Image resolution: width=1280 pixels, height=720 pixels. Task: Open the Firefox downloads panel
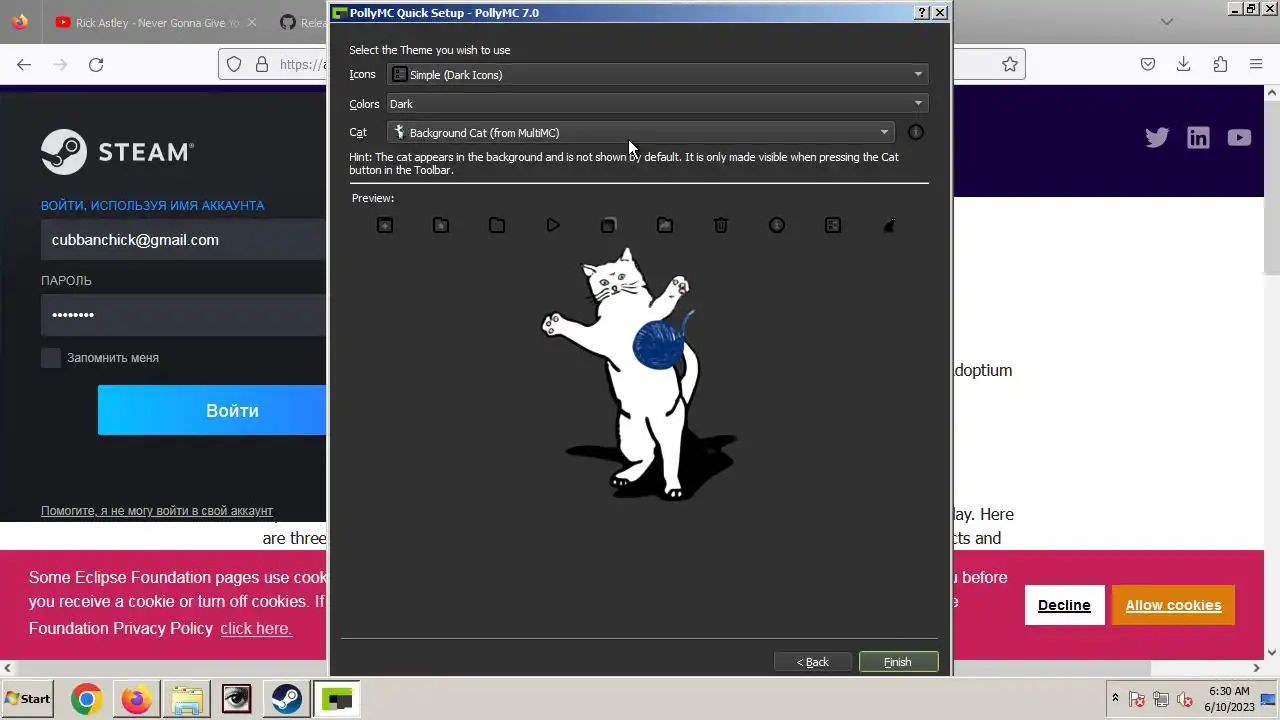pyautogui.click(x=1184, y=64)
